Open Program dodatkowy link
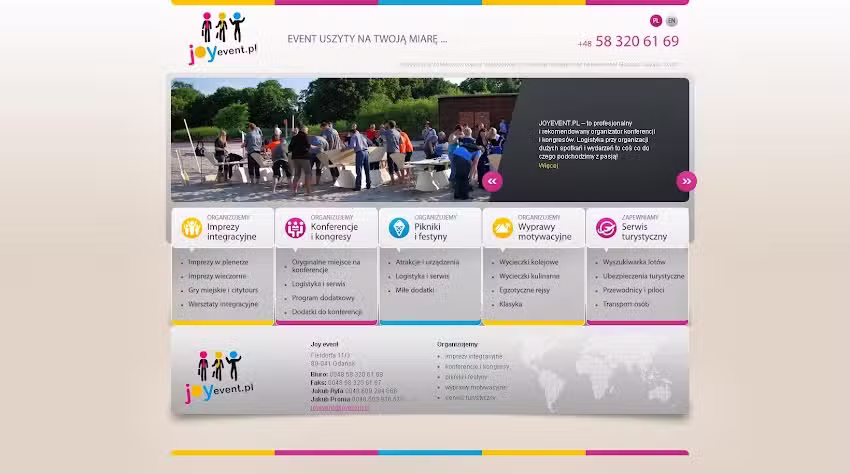This screenshot has width=850, height=474. 323,298
